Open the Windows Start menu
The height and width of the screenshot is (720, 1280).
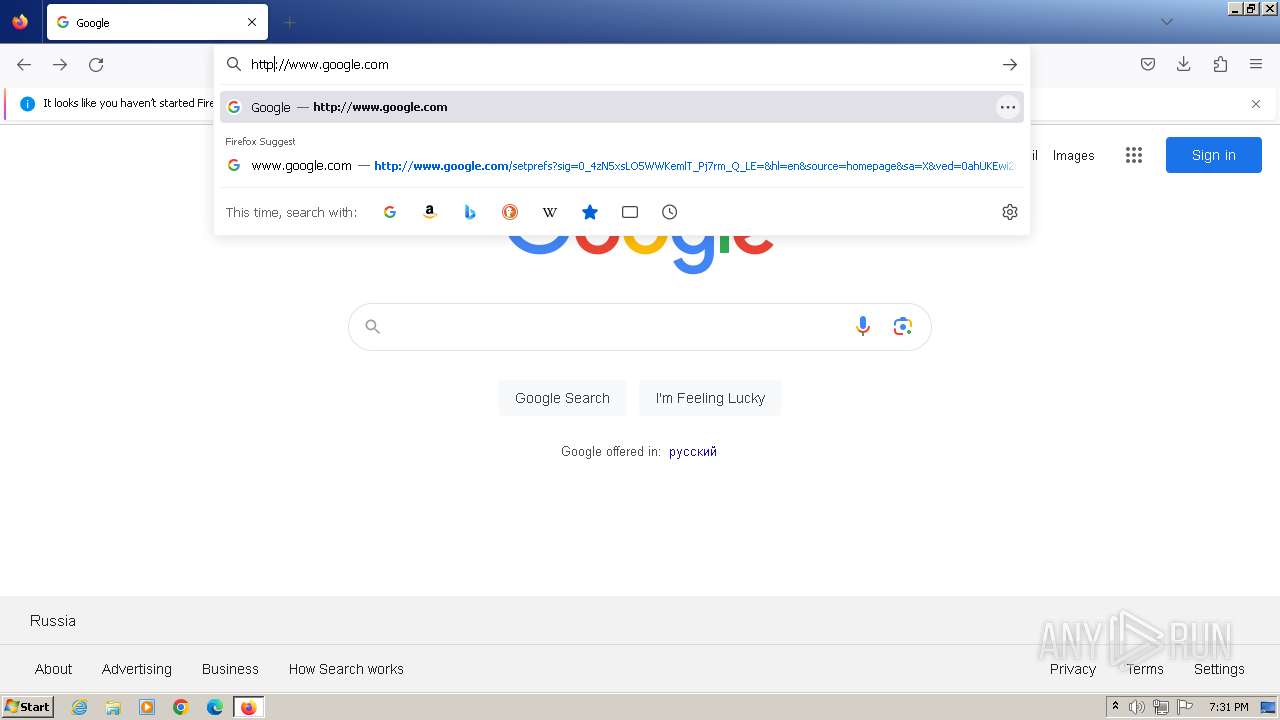(28, 707)
